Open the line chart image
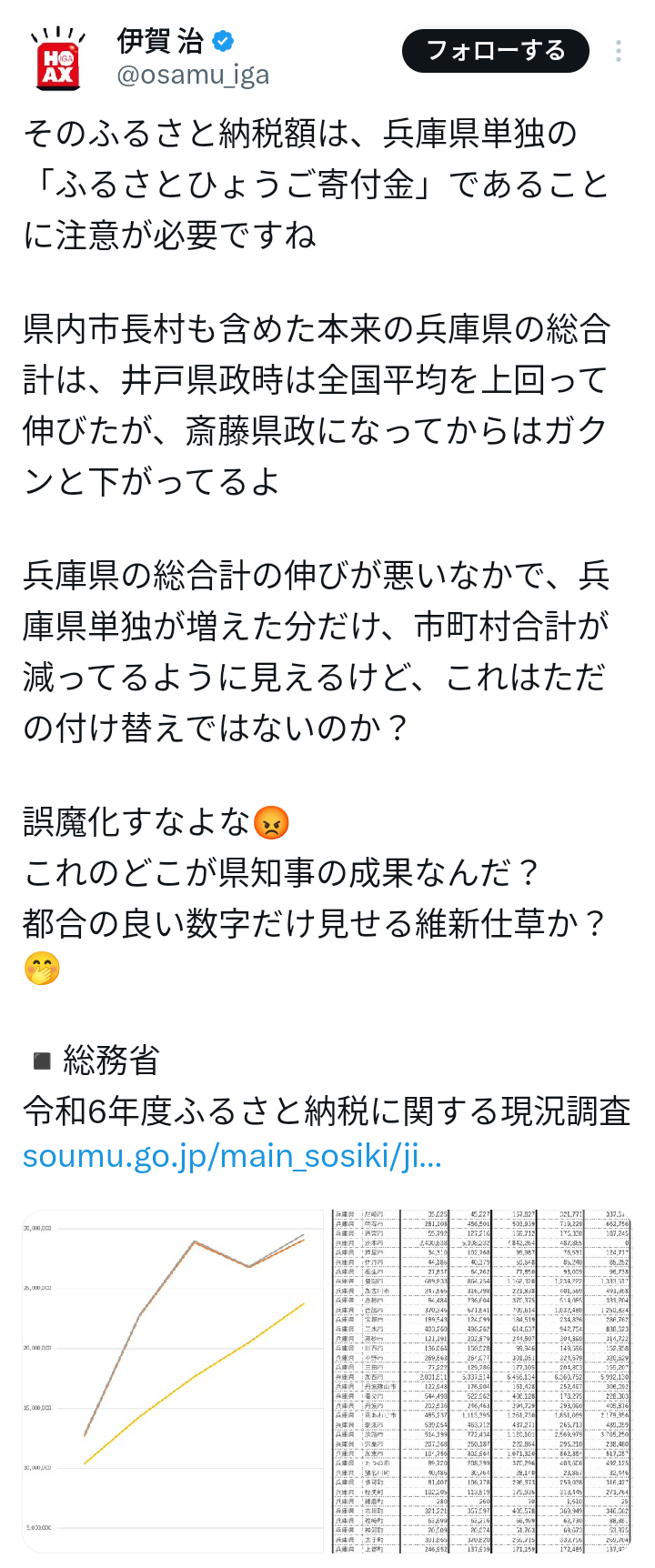This screenshot has height=1568, width=655. pos(173,1381)
